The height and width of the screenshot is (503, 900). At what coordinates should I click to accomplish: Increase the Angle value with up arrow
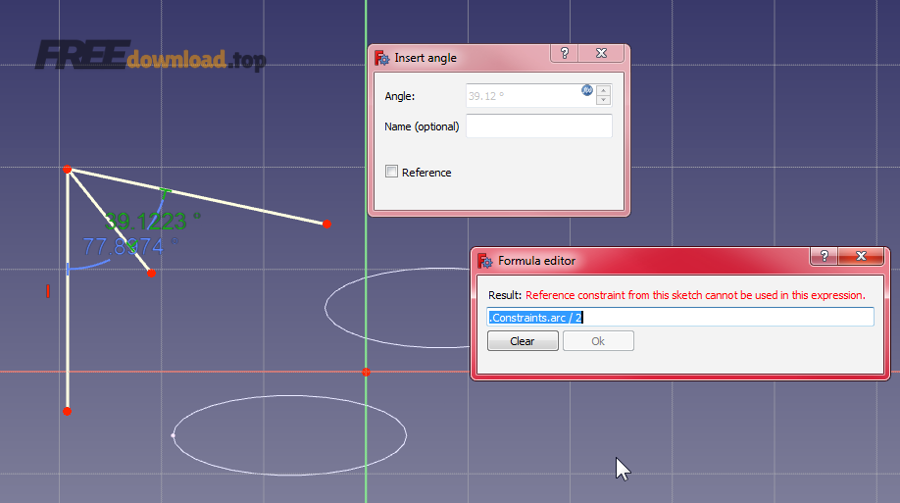[603, 91]
